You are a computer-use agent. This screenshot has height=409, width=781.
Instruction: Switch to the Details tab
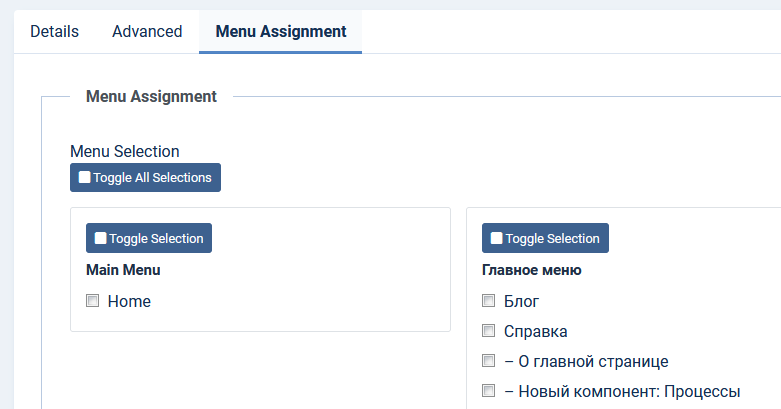(54, 31)
